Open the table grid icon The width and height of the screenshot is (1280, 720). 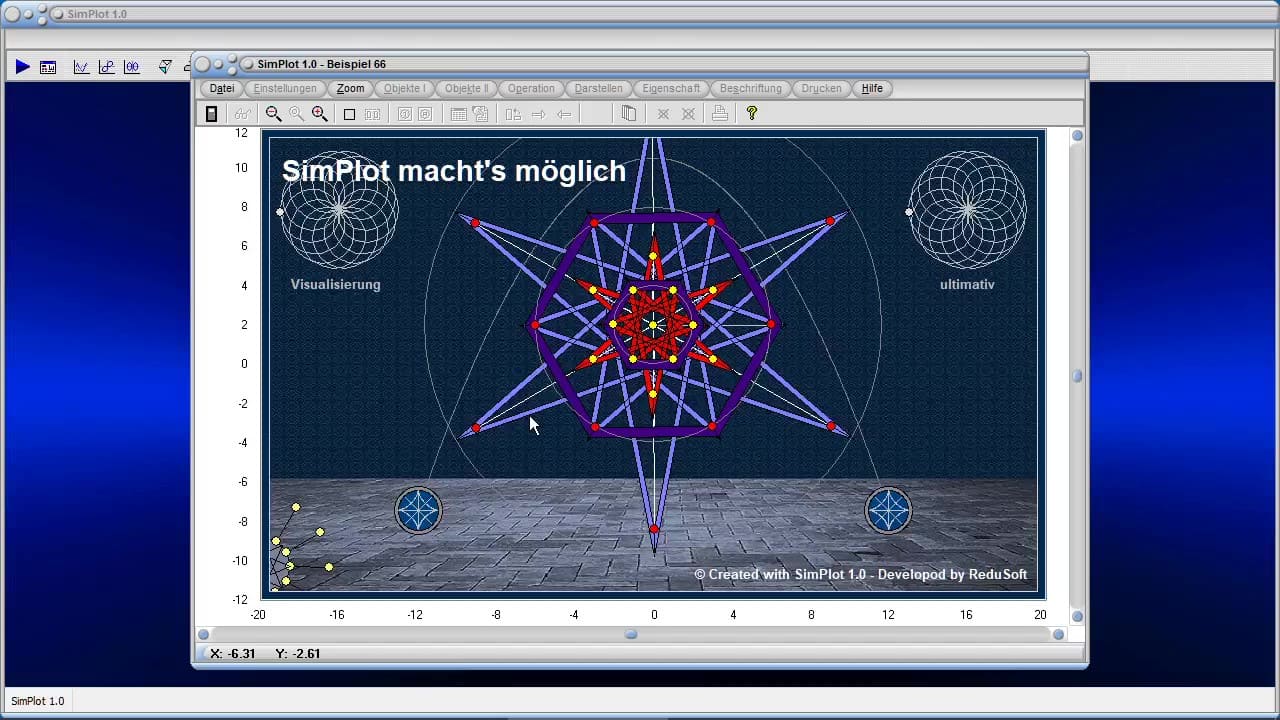[458, 114]
